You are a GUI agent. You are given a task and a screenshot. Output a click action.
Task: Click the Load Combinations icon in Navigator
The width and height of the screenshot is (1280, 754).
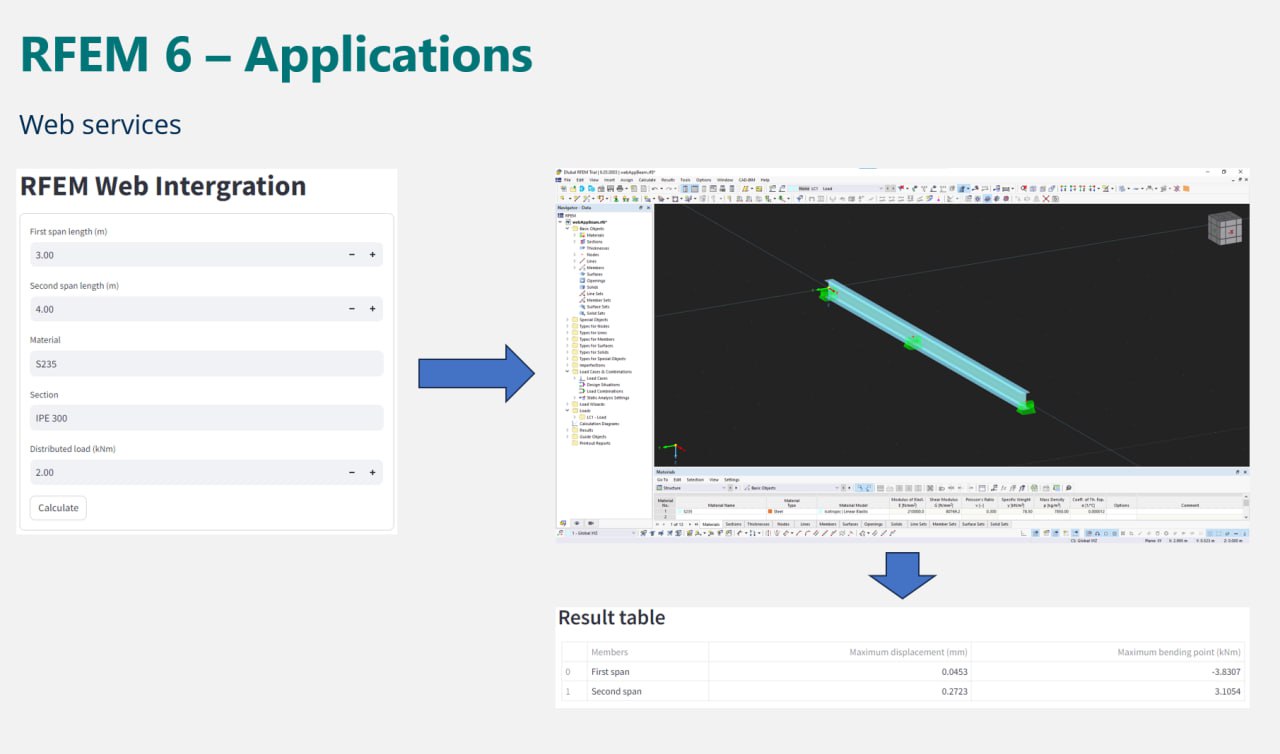click(581, 391)
